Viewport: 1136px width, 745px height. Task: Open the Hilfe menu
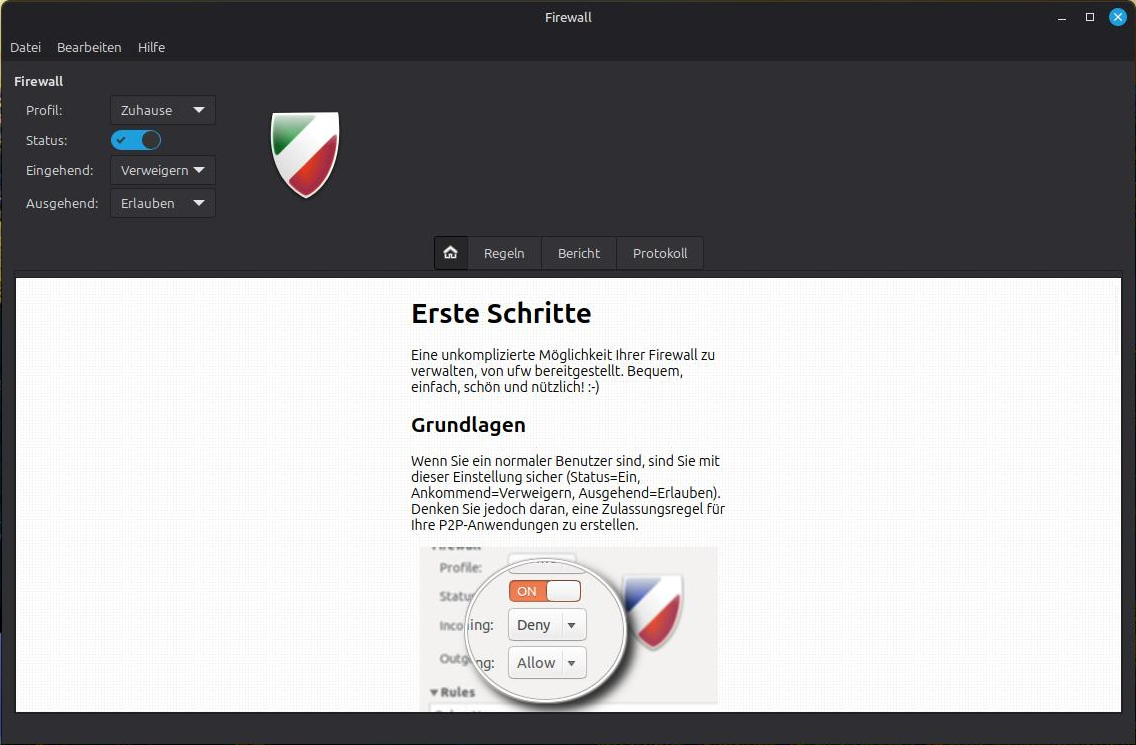151,47
